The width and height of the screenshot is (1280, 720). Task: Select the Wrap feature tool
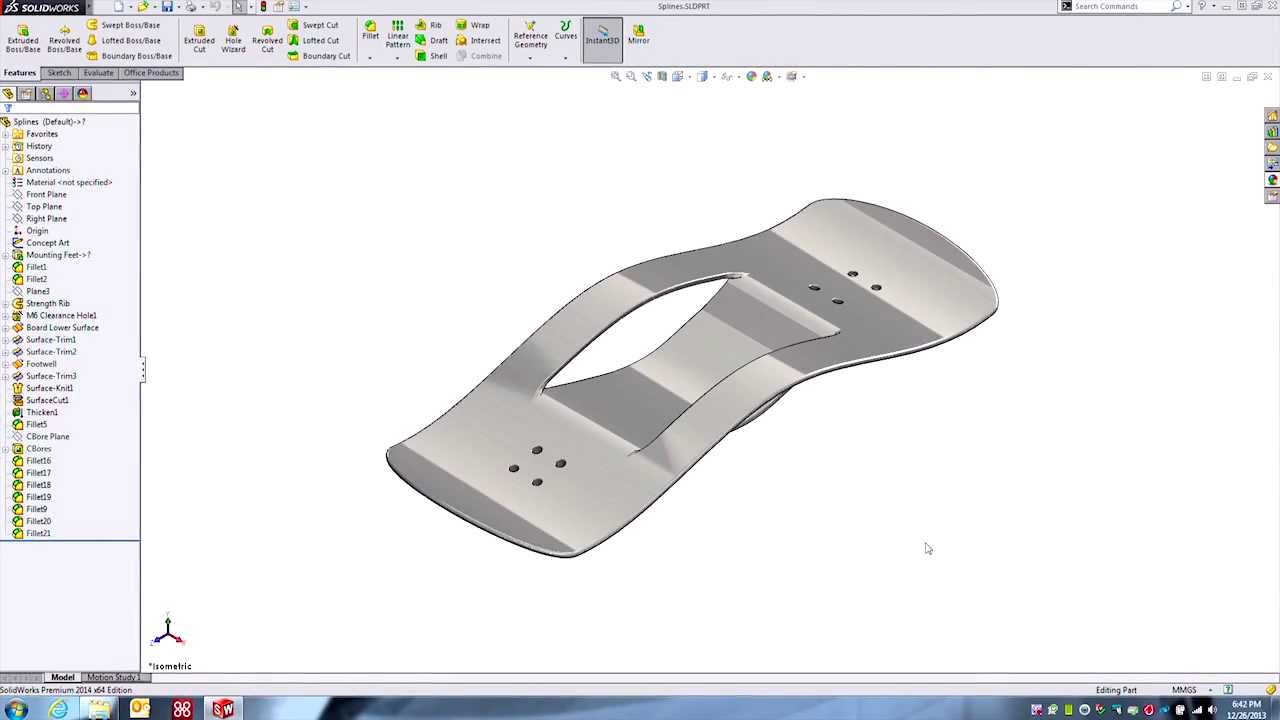473,25
